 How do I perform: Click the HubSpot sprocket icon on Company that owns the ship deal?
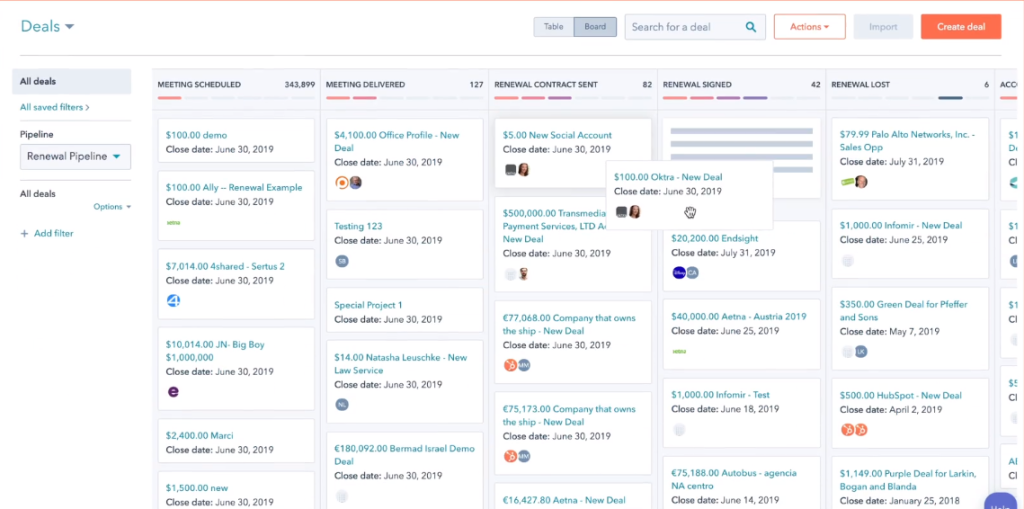click(x=510, y=365)
